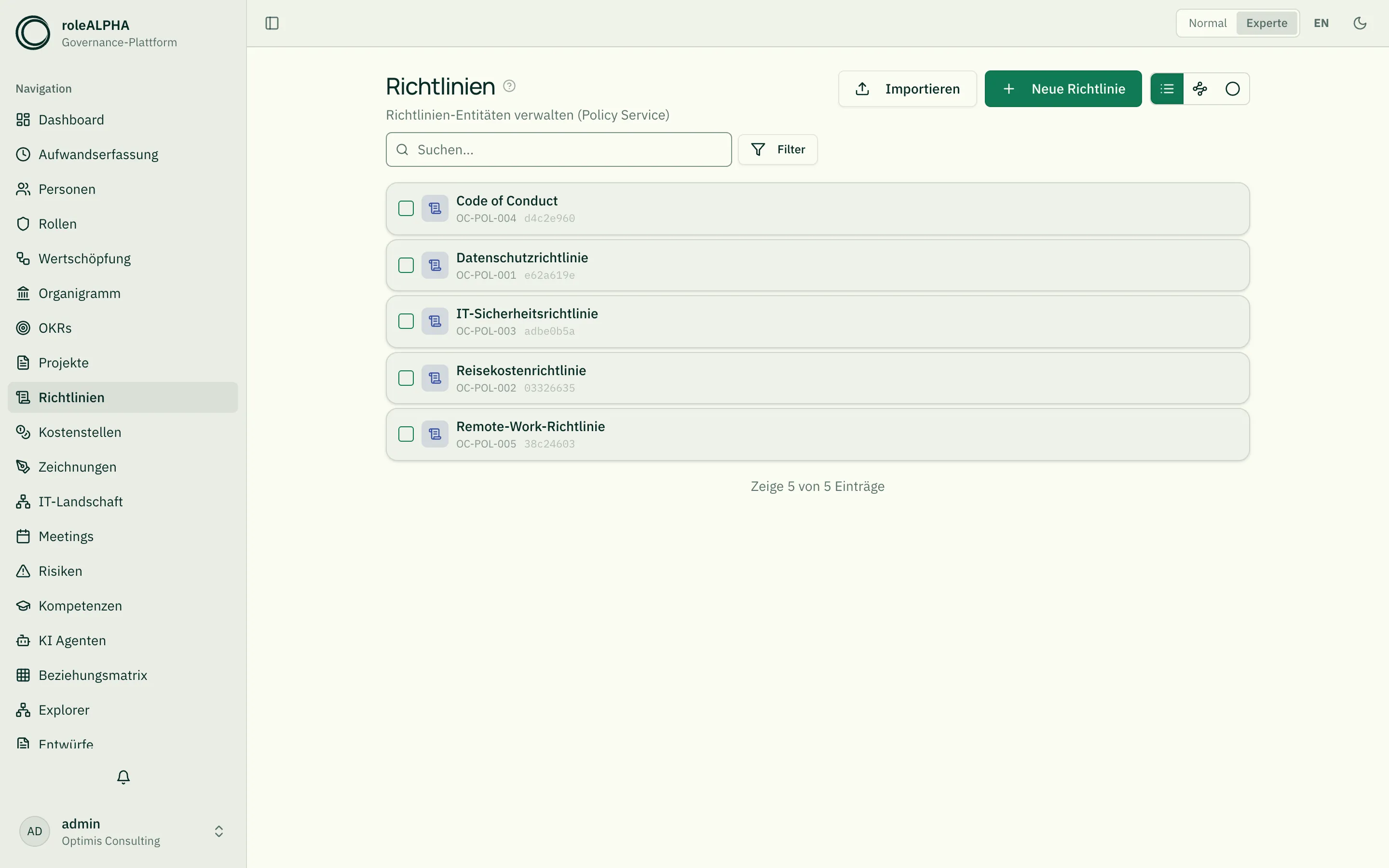Open the Explorer page
This screenshot has width=1389, height=868.
pyautogui.click(x=123, y=710)
